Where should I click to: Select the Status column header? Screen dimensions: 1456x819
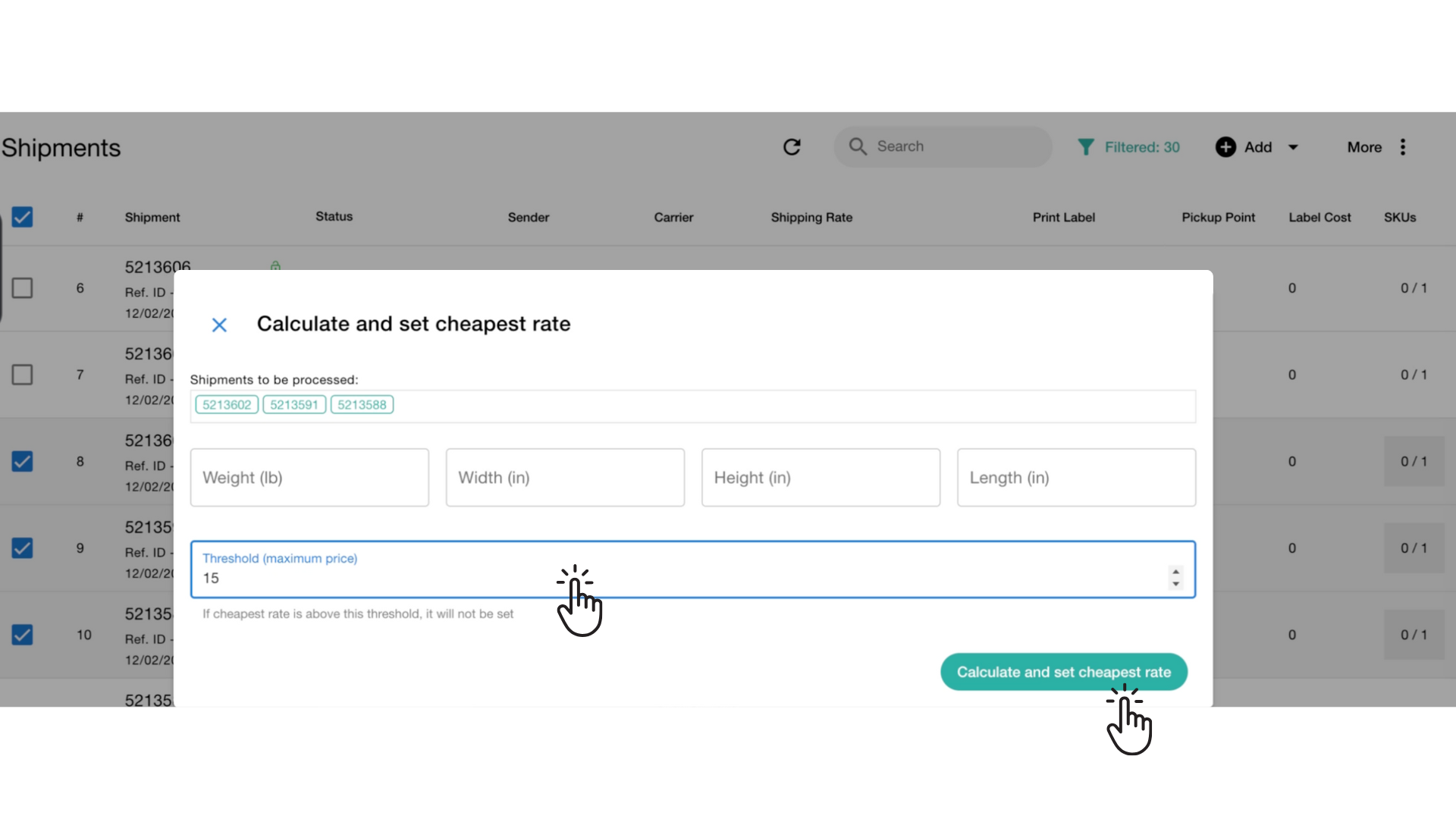point(334,217)
